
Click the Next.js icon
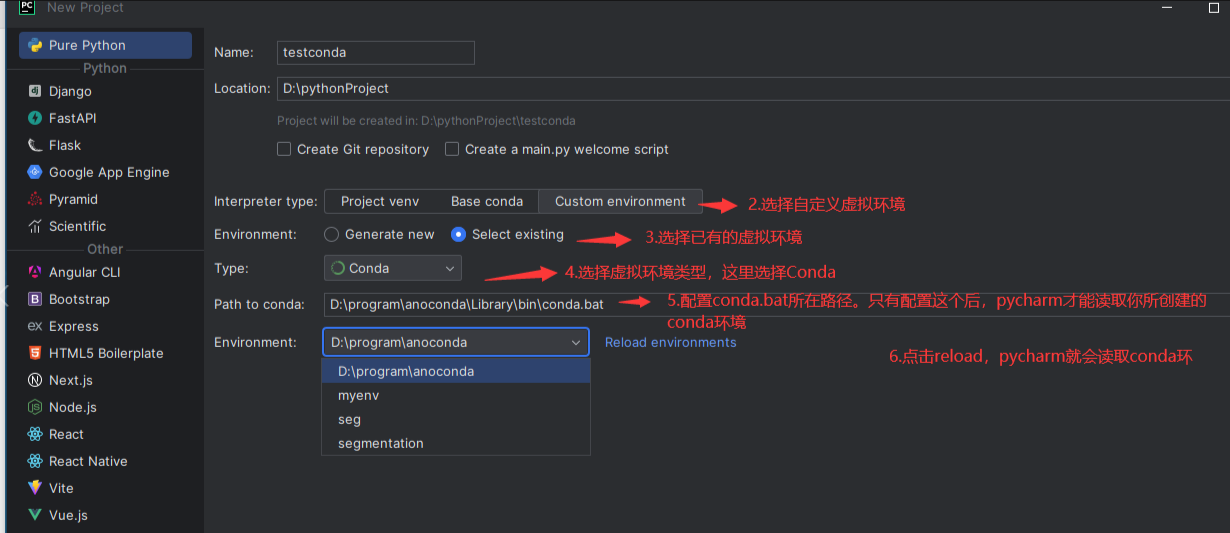35,380
